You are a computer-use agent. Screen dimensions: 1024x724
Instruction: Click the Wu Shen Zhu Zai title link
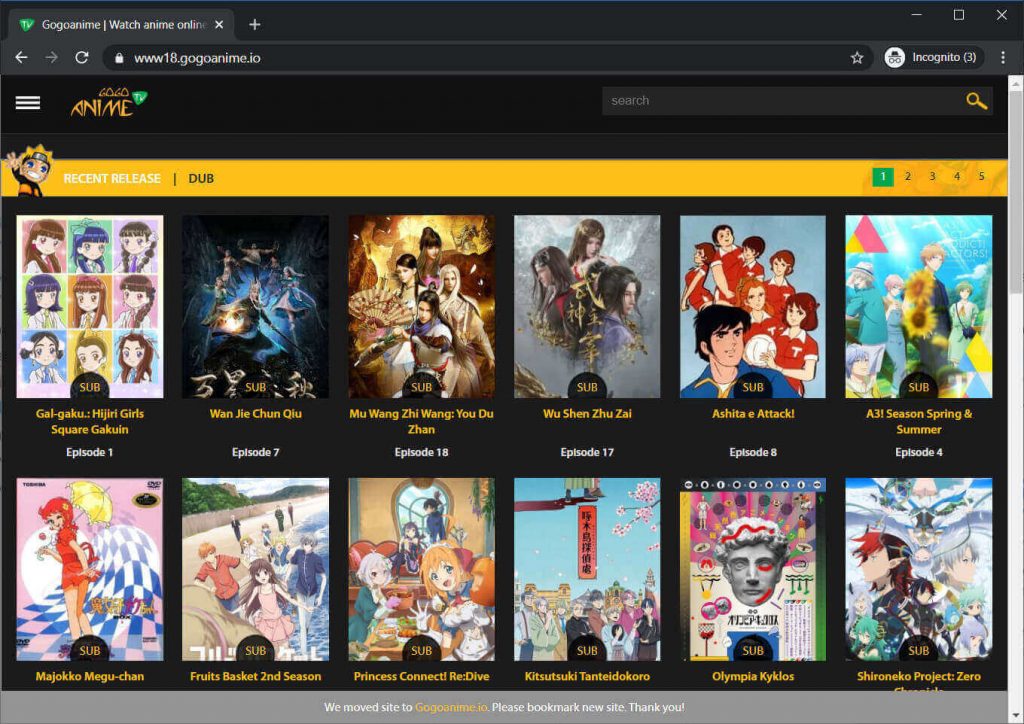pos(587,413)
